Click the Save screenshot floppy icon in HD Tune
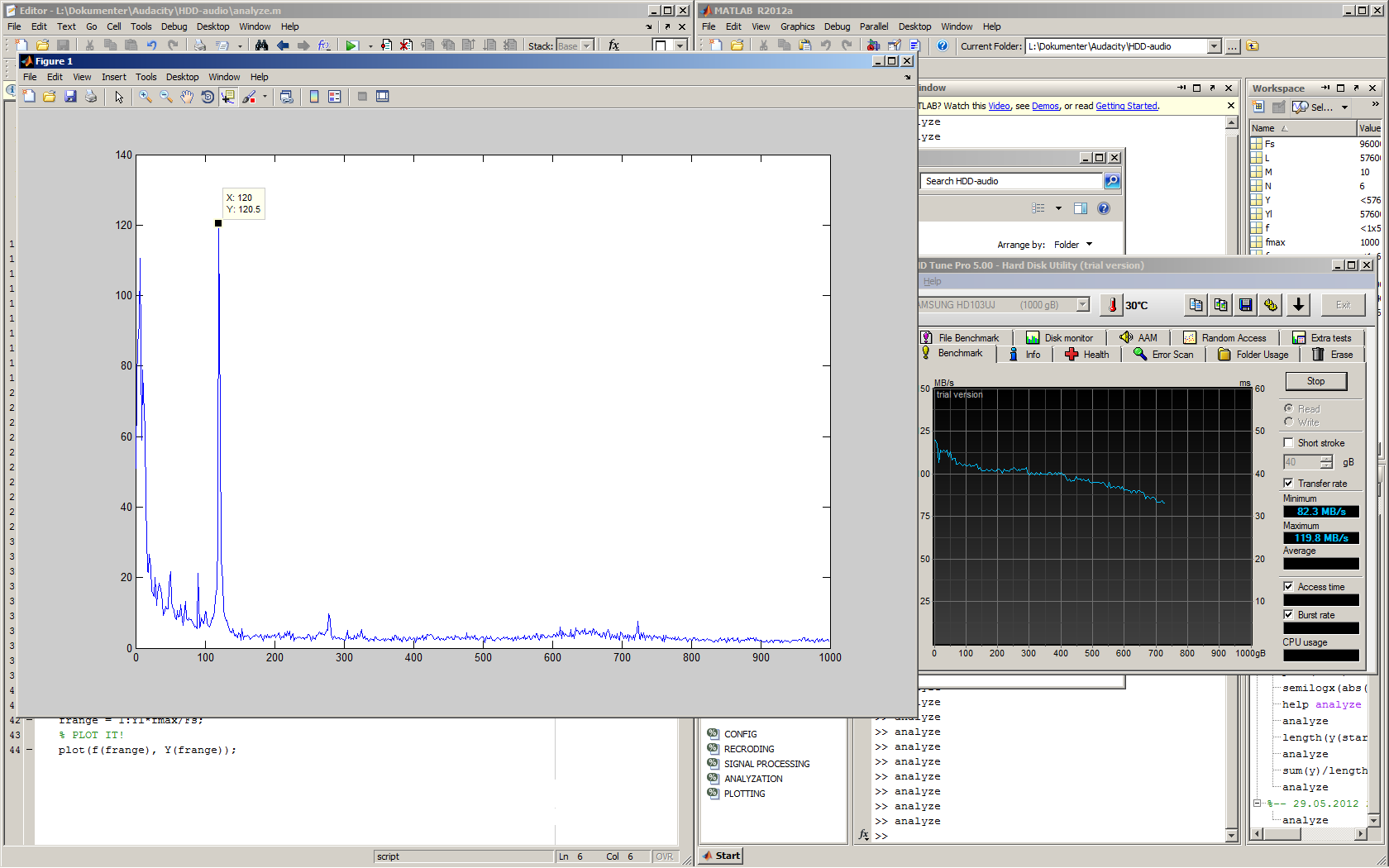 1246,305
